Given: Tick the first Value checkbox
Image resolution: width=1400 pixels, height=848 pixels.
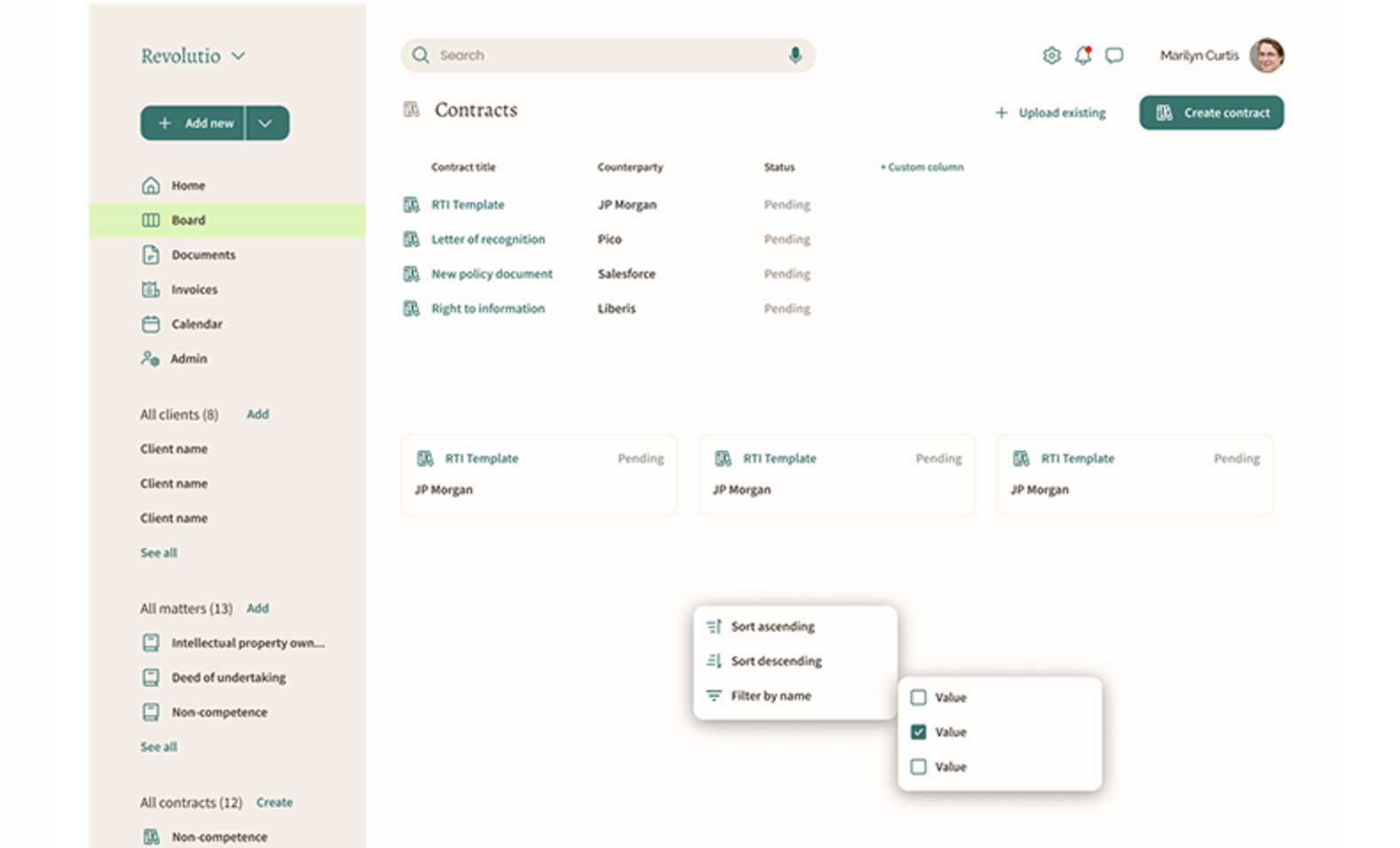Looking at the screenshot, I should (x=918, y=697).
